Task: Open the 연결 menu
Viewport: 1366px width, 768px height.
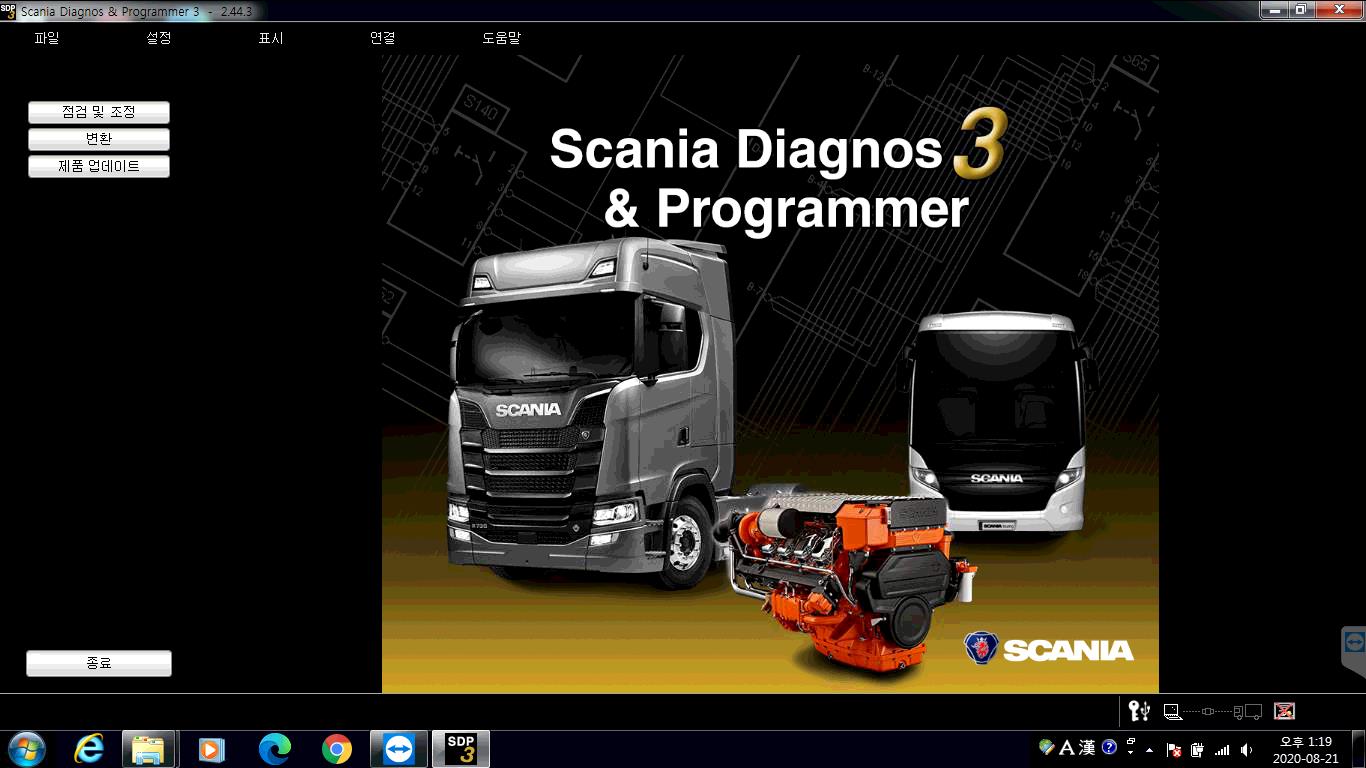Action: click(x=383, y=38)
